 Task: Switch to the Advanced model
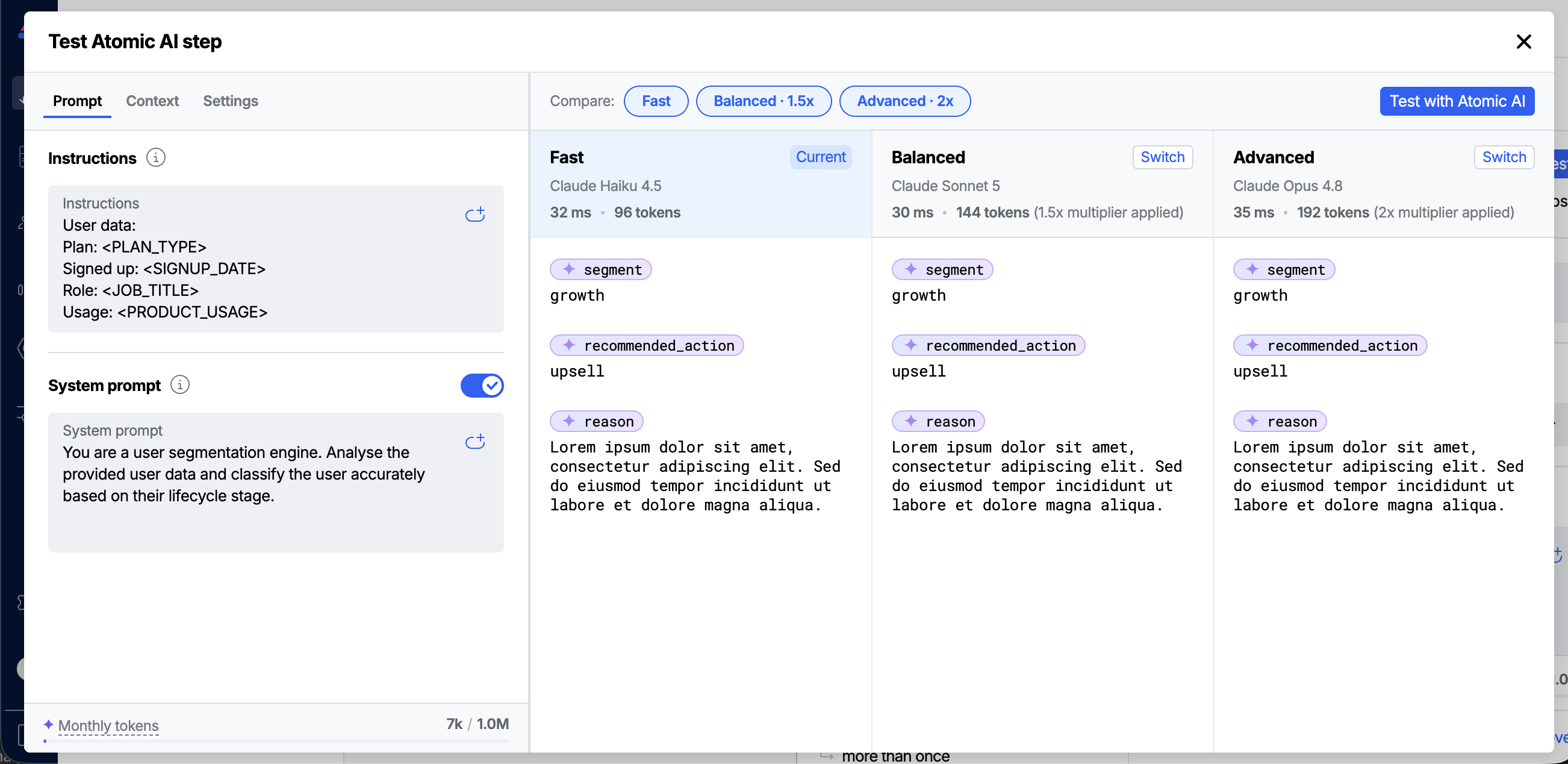(x=1504, y=157)
